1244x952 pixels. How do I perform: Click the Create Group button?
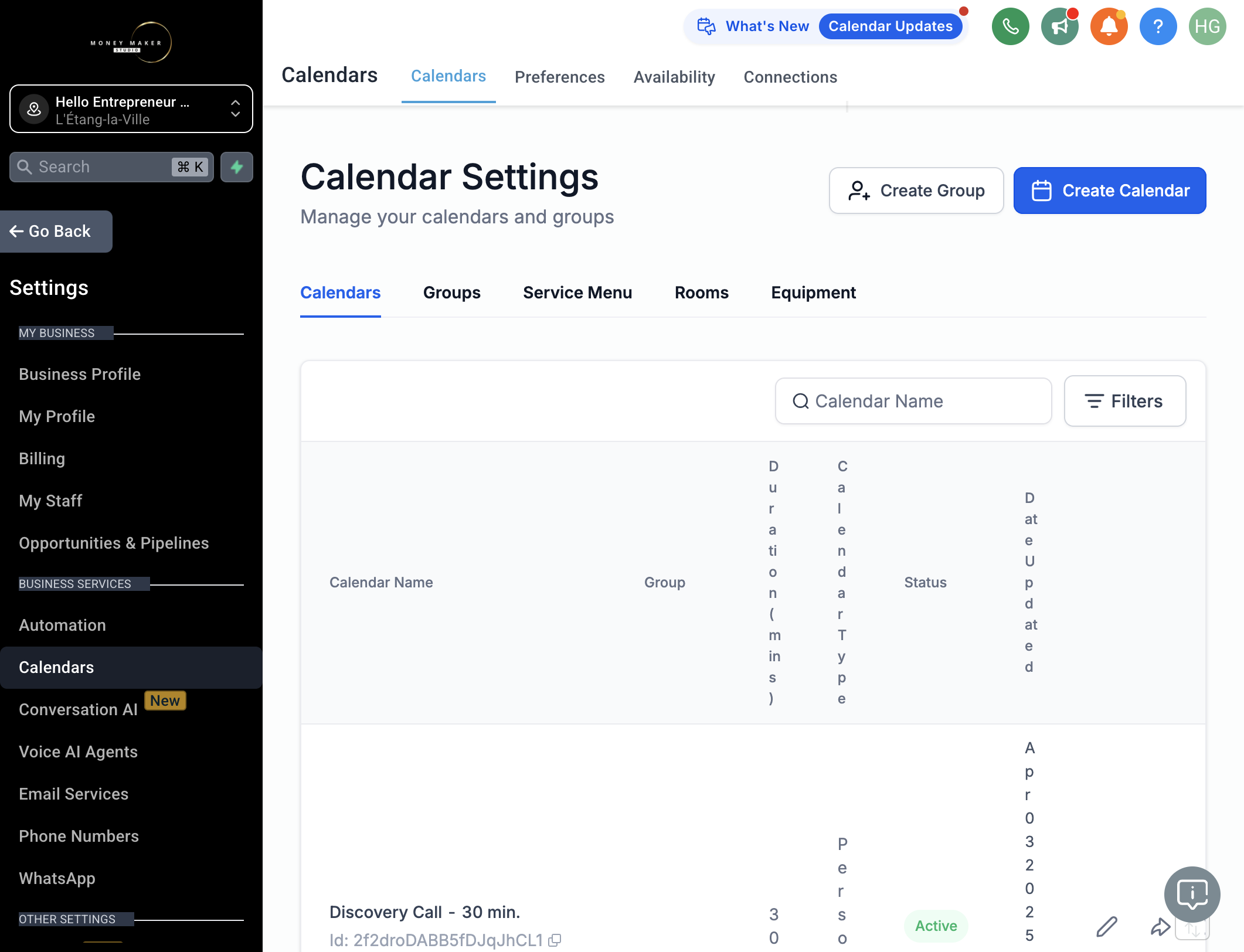(x=916, y=191)
